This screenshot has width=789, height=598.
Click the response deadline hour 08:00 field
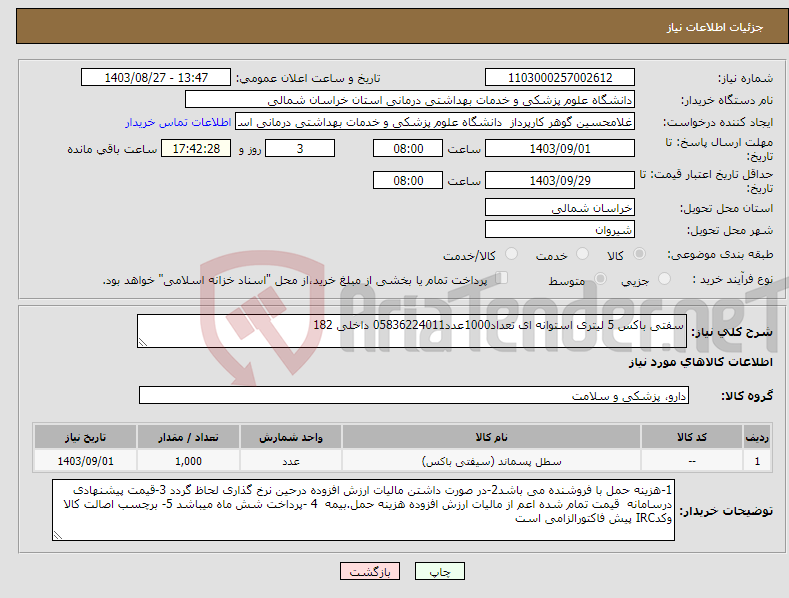point(408,148)
